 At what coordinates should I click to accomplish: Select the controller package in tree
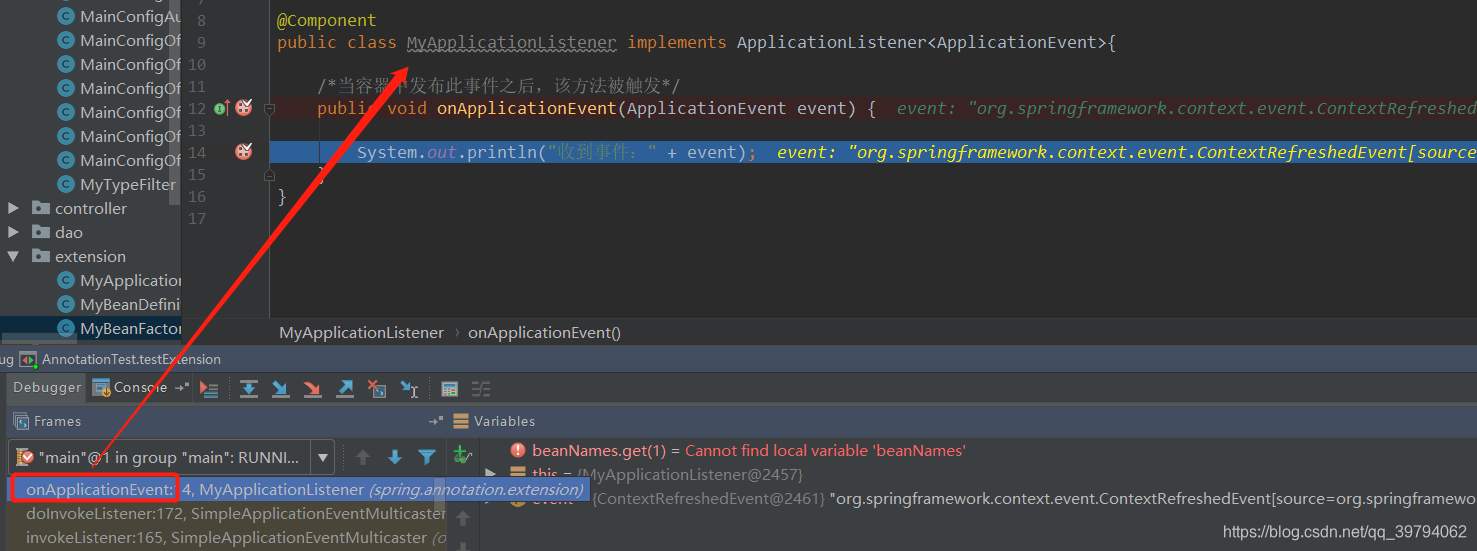pyautogui.click(x=91, y=208)
